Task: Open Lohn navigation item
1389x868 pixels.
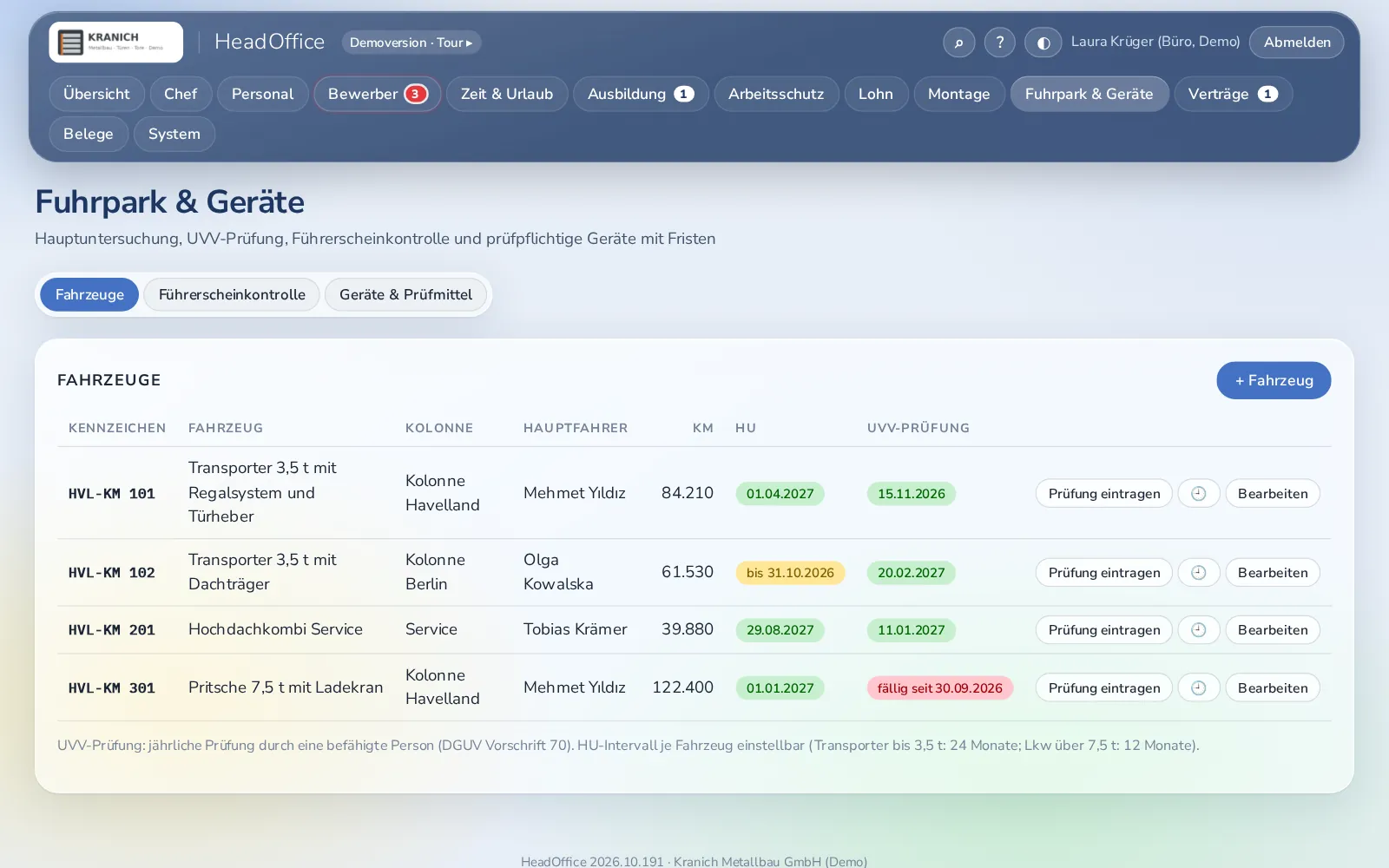Action: pos(876,94)
